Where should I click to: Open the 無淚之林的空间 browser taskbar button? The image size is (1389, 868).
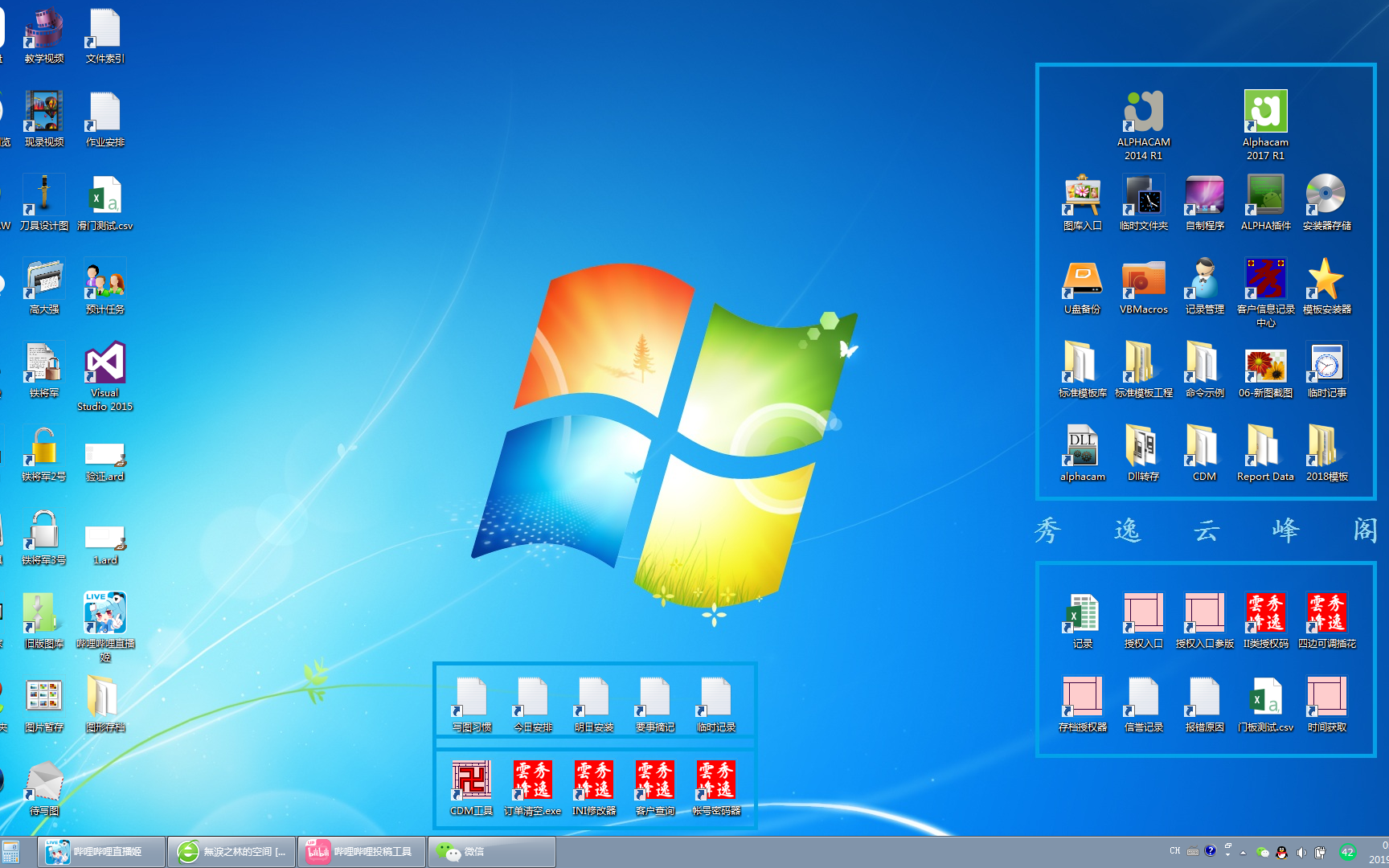(231, 852)
